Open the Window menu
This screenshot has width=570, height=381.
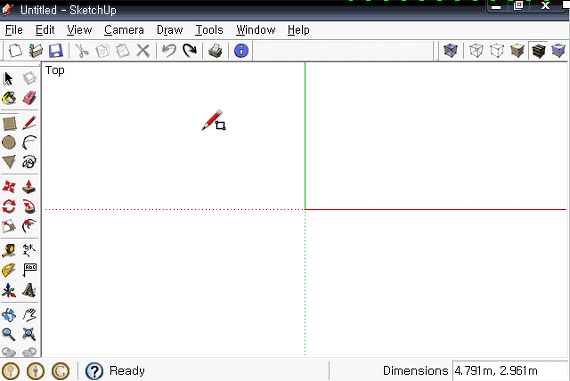(256, 30)
